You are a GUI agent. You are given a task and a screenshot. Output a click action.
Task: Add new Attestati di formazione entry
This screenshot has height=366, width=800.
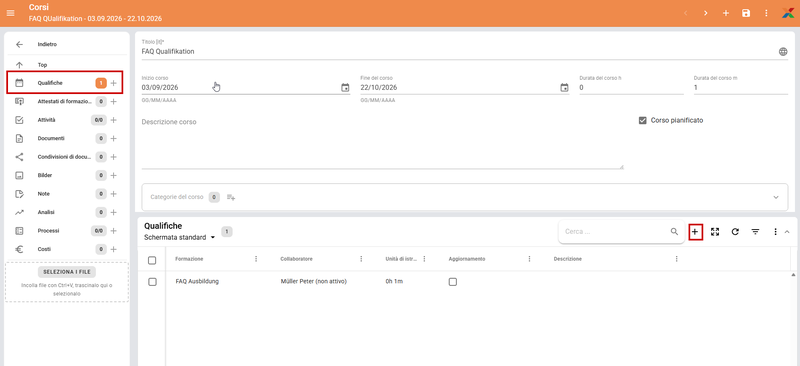(x=114, y=102)
